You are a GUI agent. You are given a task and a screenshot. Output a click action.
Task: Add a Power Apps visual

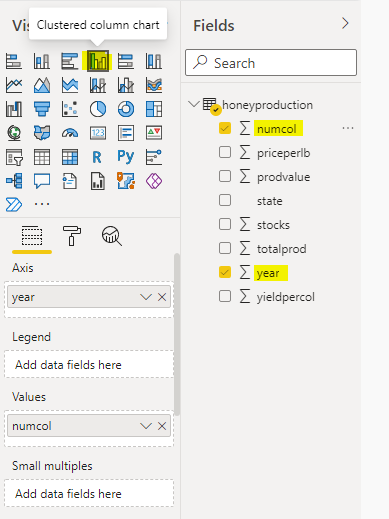point(154,181)
